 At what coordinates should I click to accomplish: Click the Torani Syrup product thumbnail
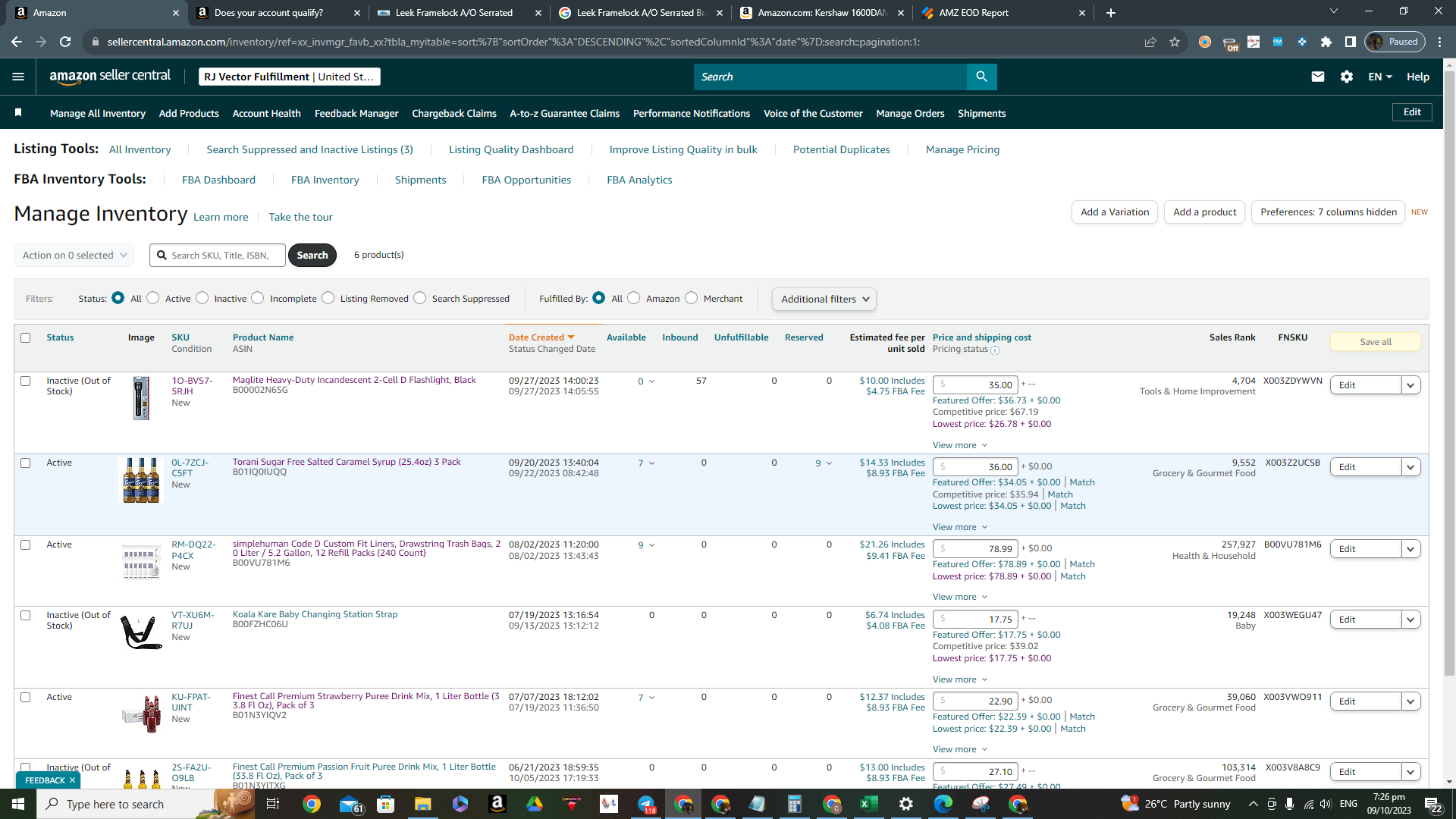142,480
